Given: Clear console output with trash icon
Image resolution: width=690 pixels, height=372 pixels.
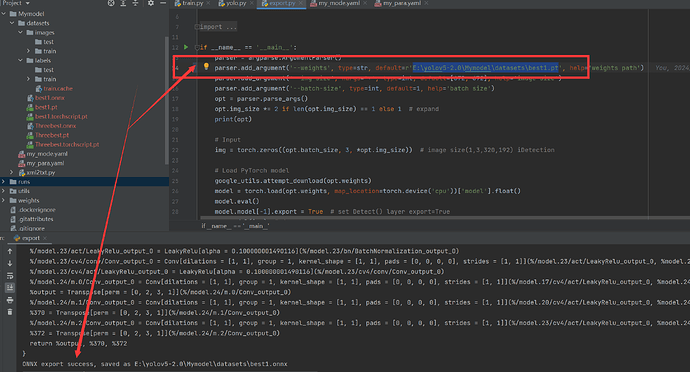Looking at the screenshot, I should (10, 312).
